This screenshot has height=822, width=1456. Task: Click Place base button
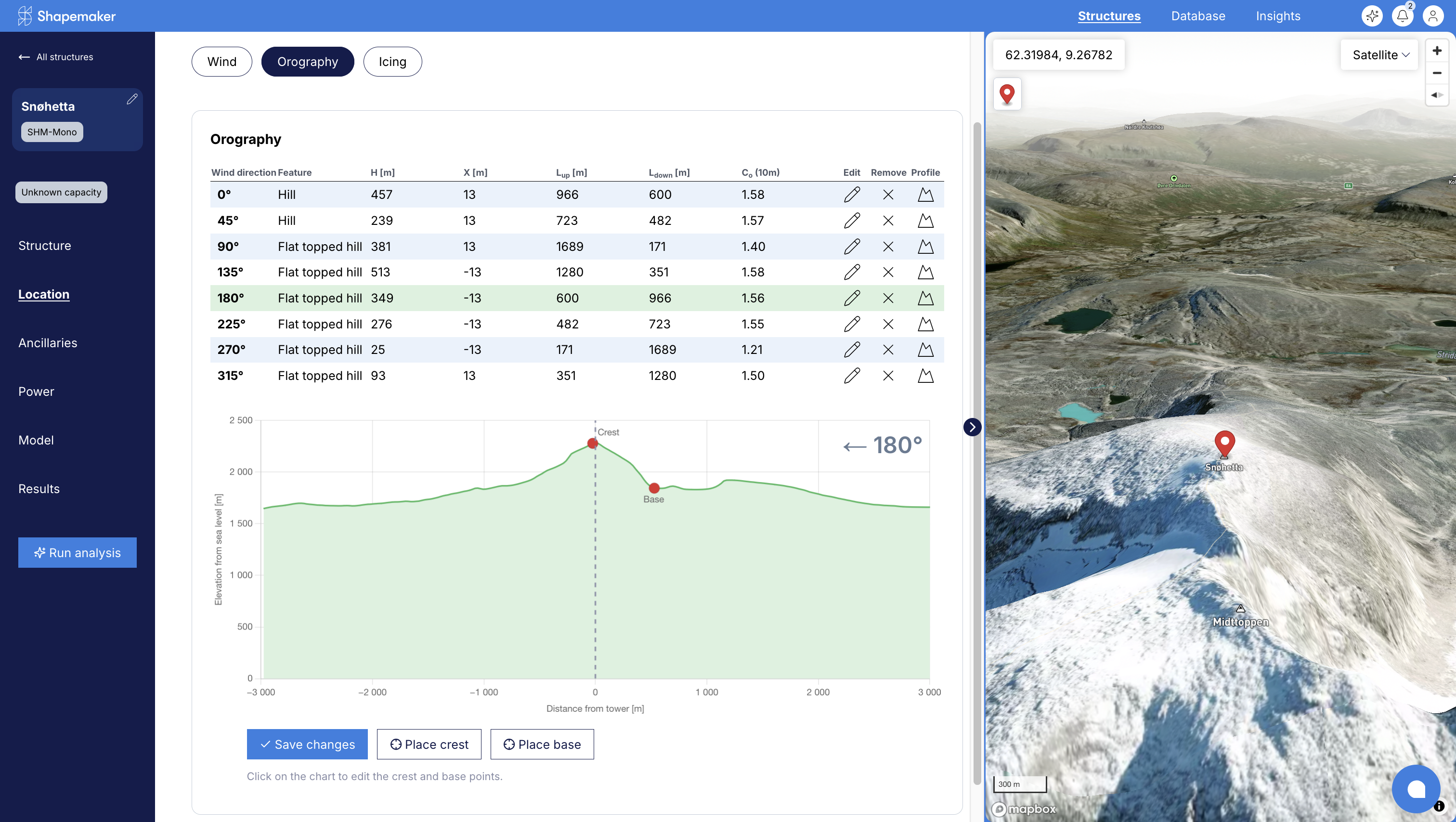tap(542, 744)
